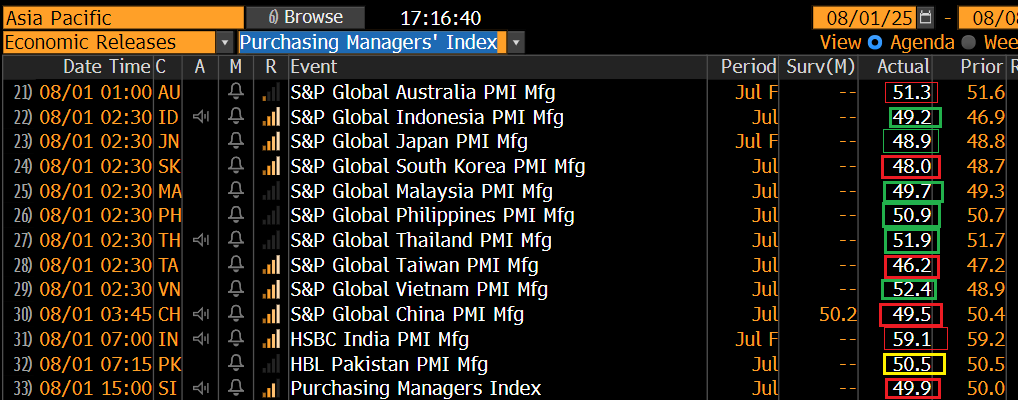
Task: Click the speaker icon on Indonesia row
Action: coord(201,118)
